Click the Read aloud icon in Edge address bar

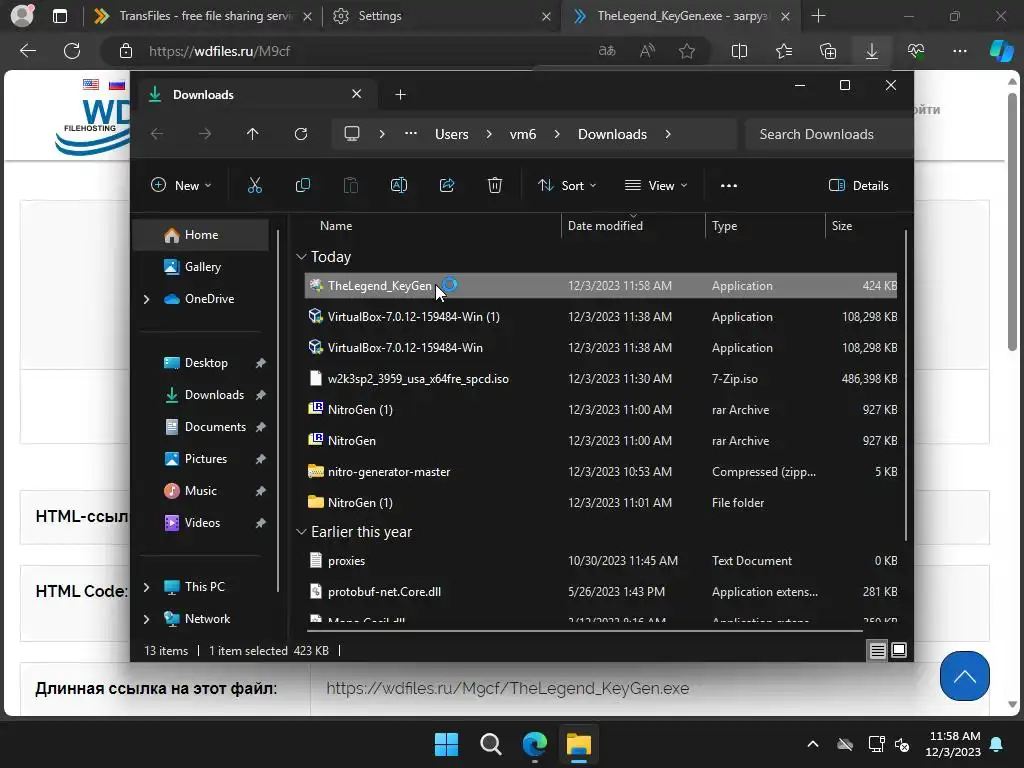(x=647, y=51)
